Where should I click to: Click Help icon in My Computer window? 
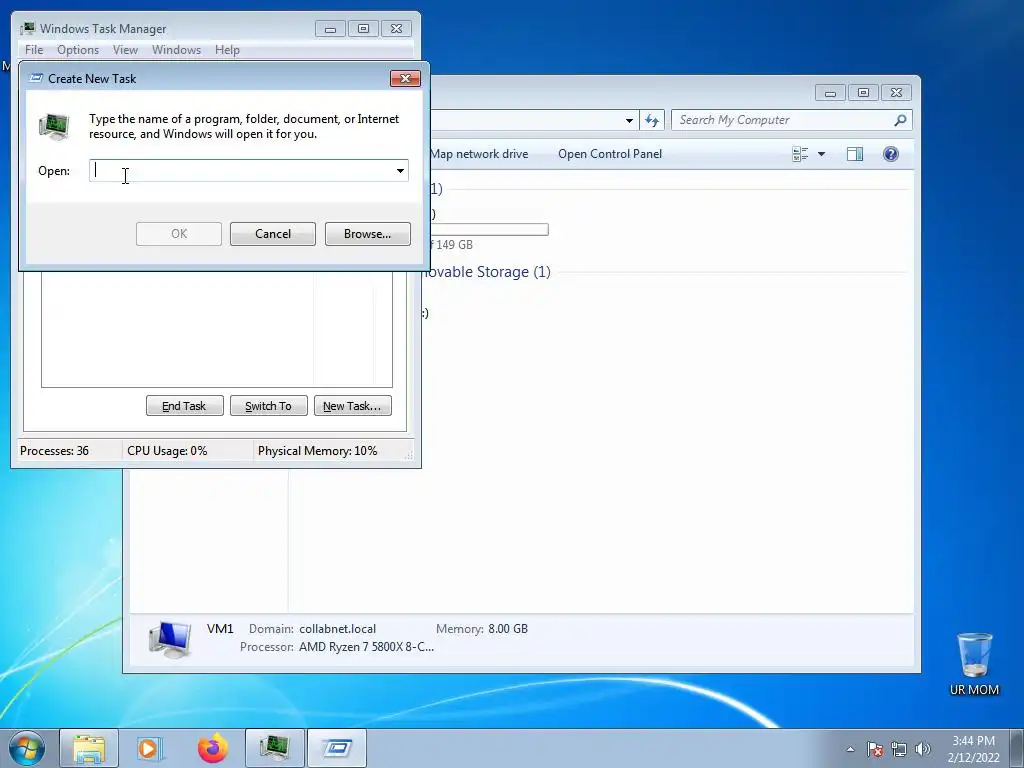click(x=891, y=154)
